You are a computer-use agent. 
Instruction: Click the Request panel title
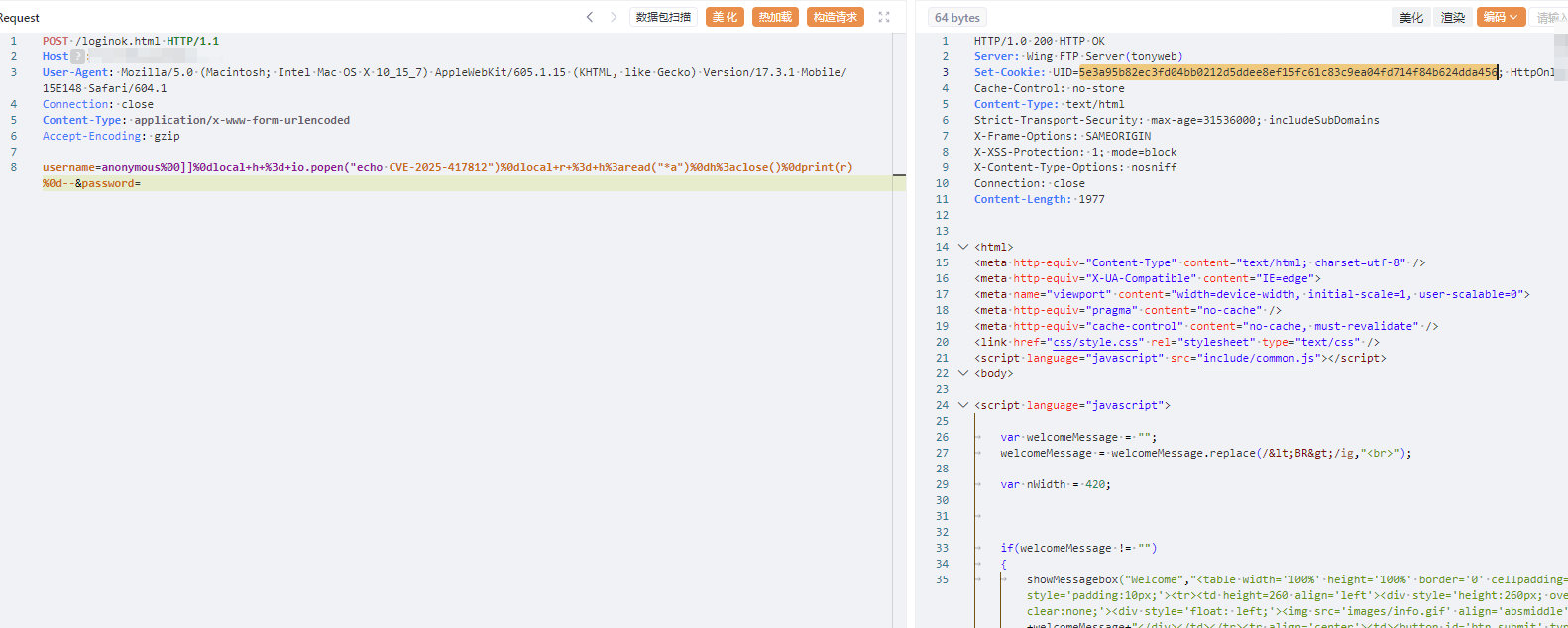coord(20,18)
